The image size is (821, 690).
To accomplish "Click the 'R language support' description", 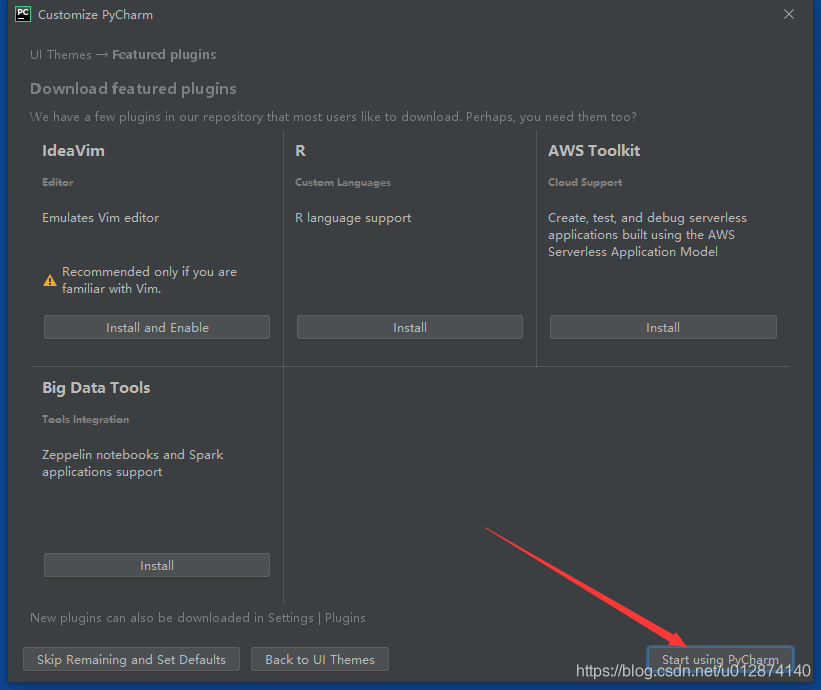I will pos(353,218).
